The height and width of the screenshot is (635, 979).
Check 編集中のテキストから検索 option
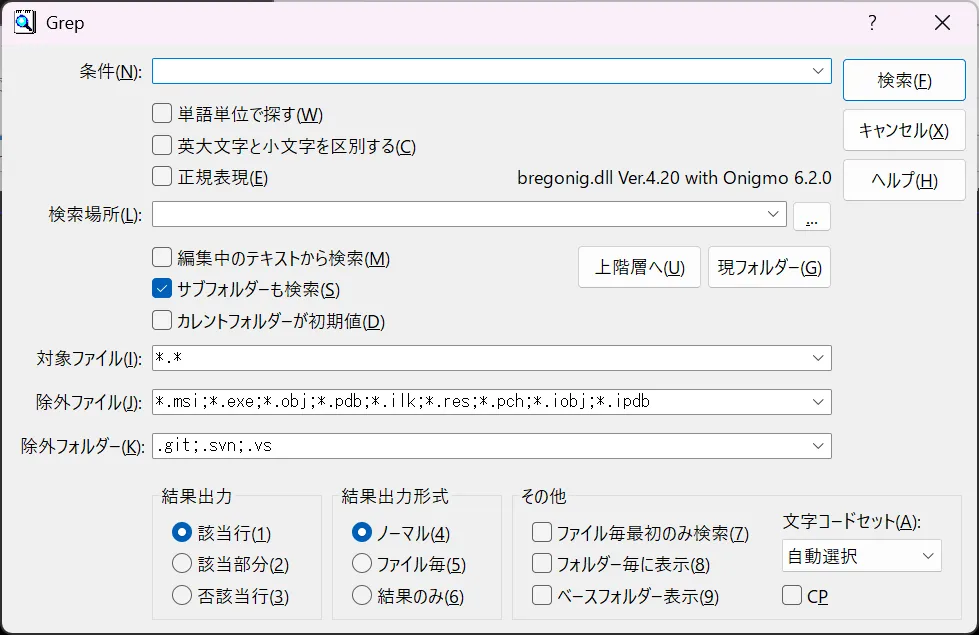(162, 258)
